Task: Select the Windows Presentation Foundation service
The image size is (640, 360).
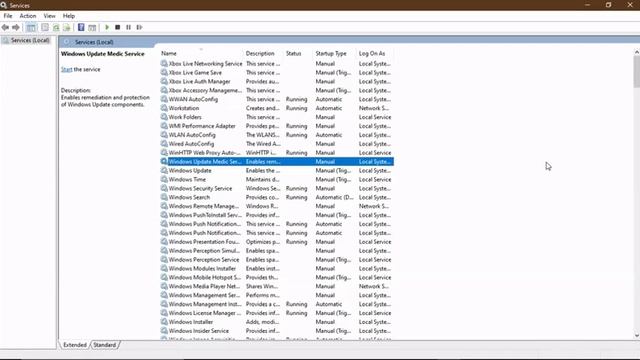Action: click(277, 242)
